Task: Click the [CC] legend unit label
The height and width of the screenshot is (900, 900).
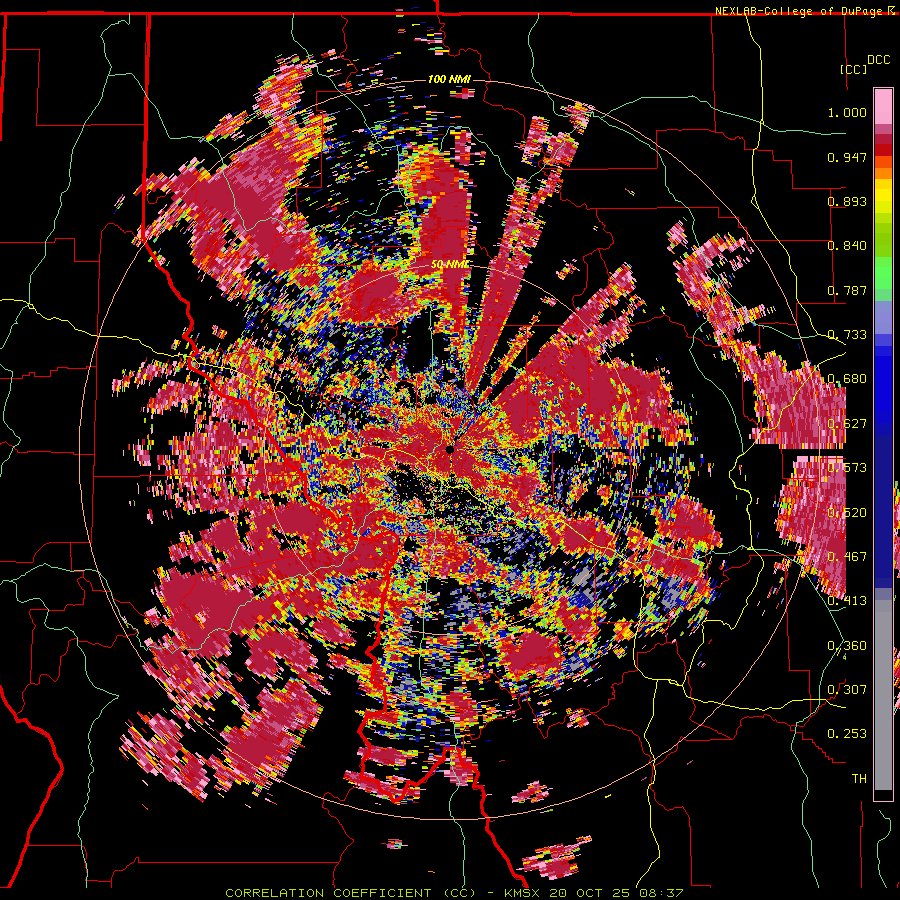Action: point(853,69)
